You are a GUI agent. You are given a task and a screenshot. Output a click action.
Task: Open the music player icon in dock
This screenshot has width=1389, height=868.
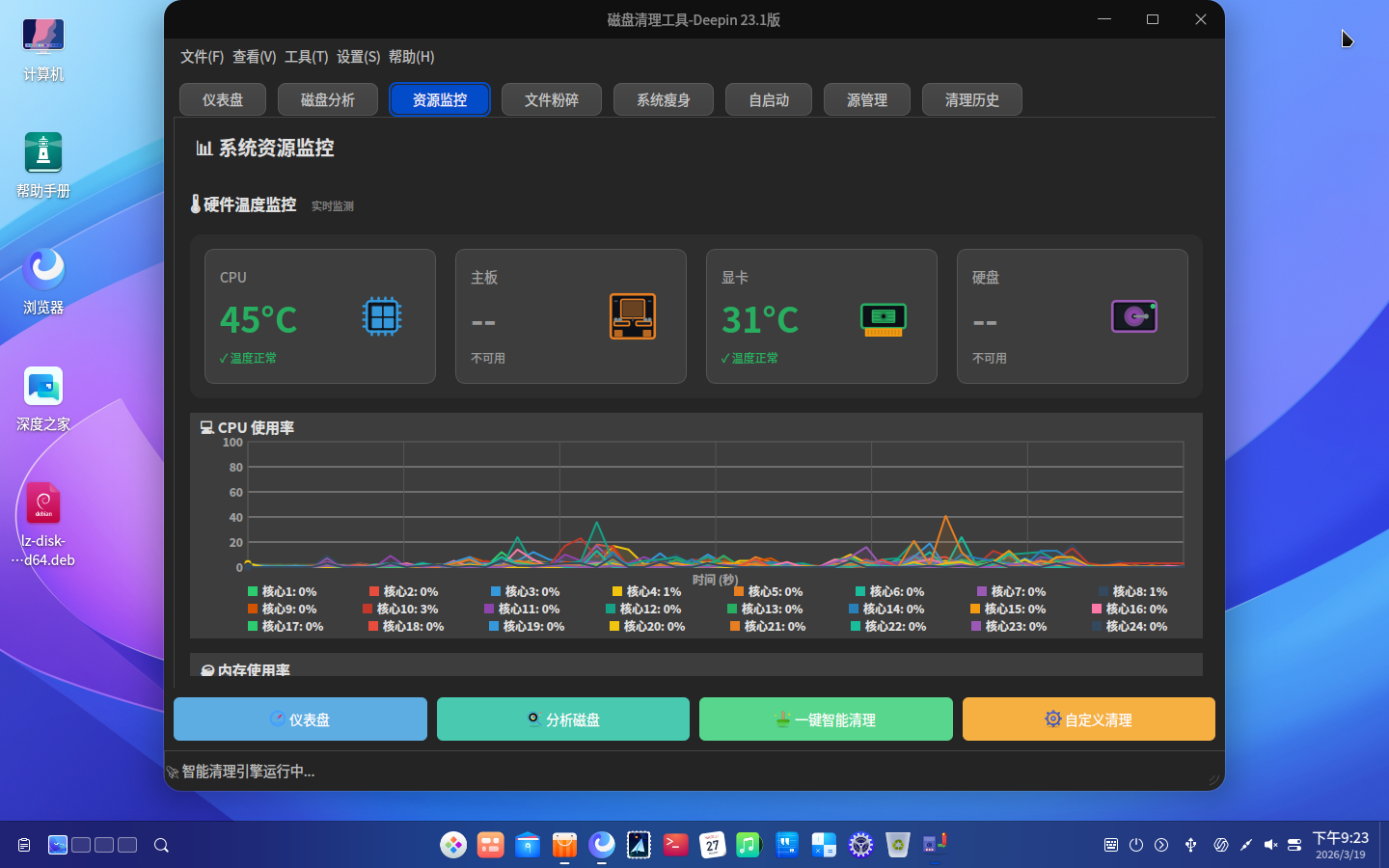tap(749, 845)
